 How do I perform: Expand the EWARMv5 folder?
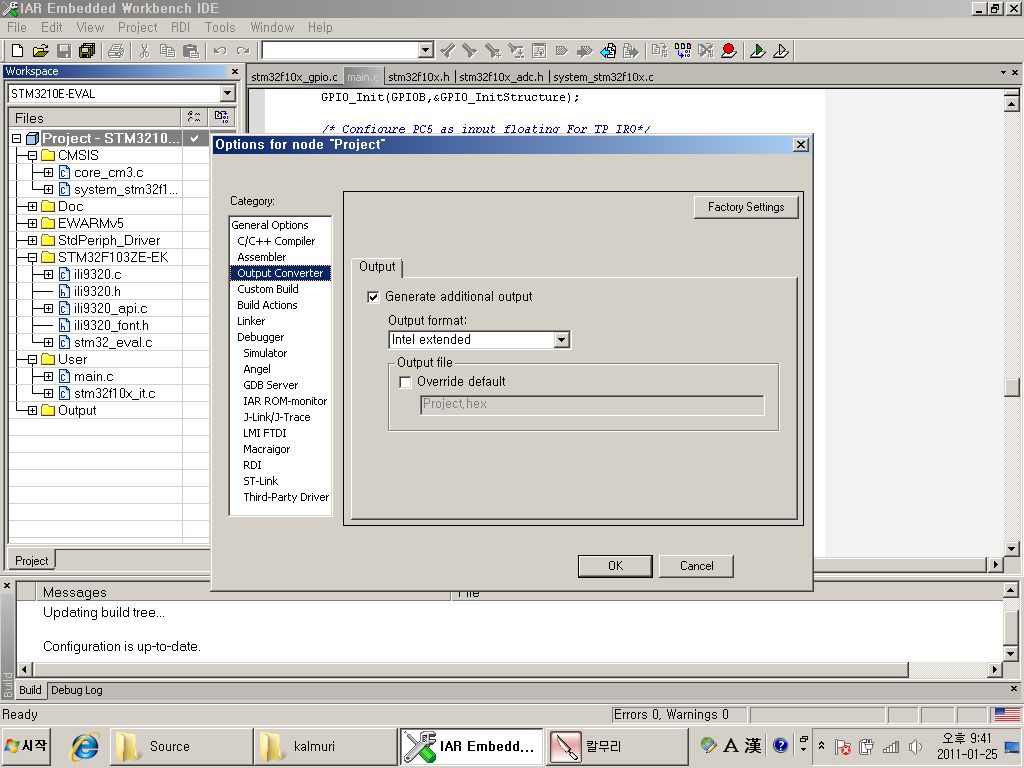pyautogui.click(x=32, y=223)
